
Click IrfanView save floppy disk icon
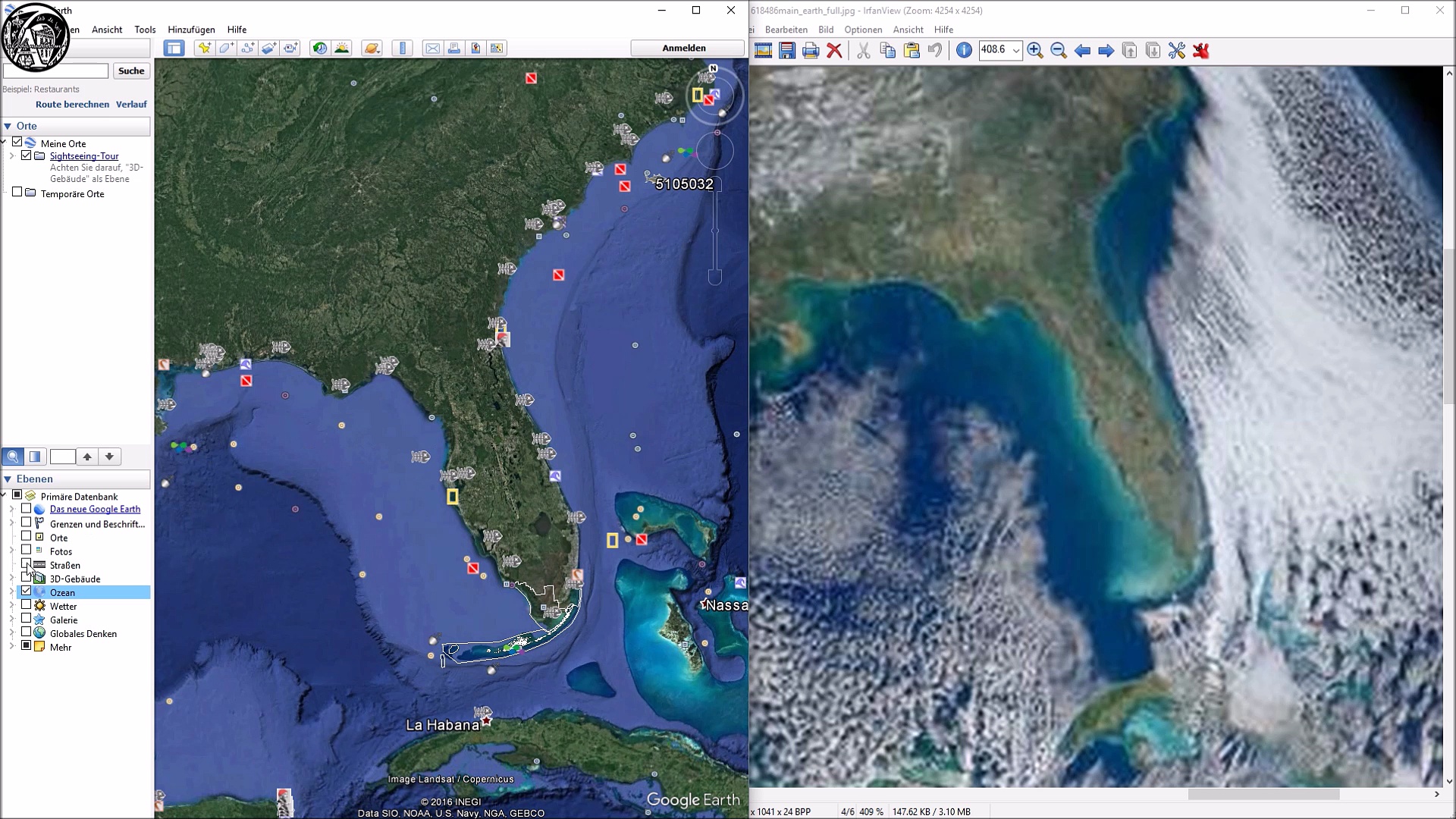coord(787,51)
